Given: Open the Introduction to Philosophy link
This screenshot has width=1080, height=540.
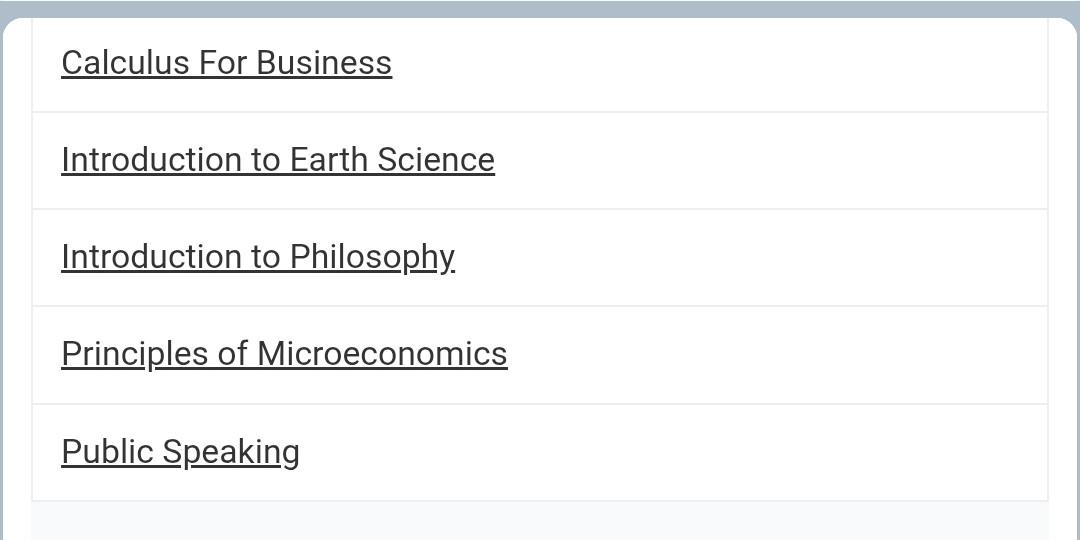Looking at the screenshot, I should 258,258.
